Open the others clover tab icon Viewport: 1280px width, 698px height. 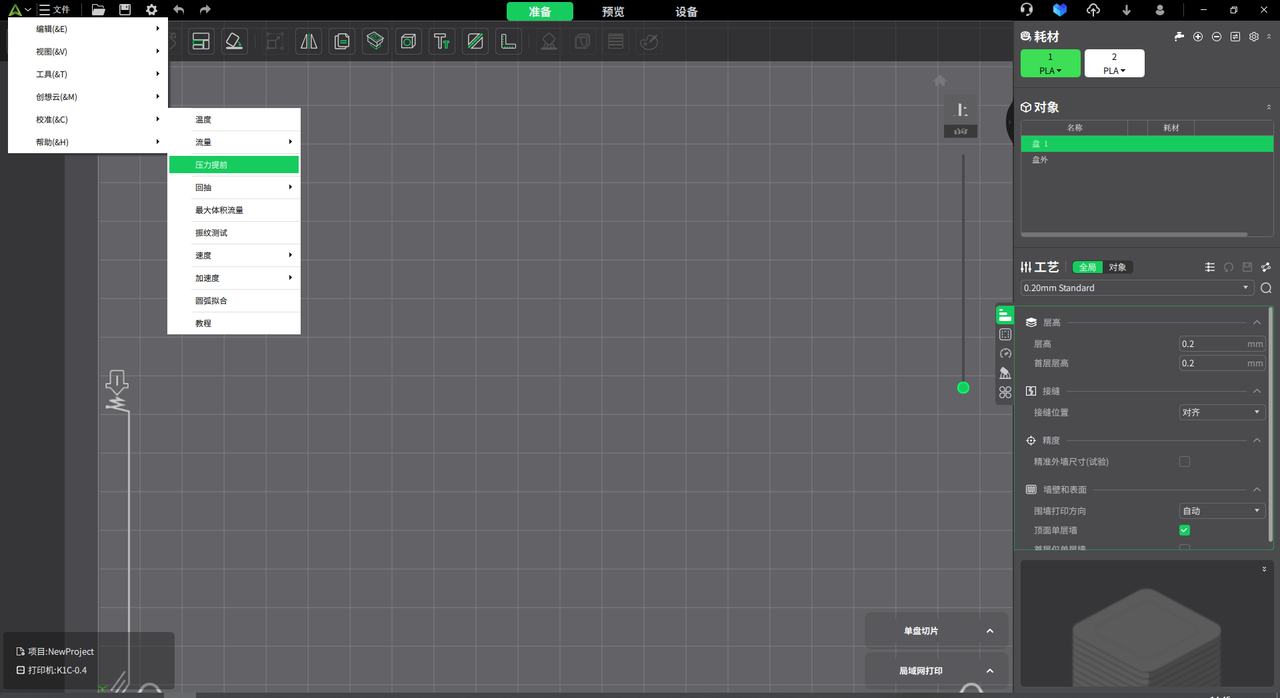click(1005, 392)
